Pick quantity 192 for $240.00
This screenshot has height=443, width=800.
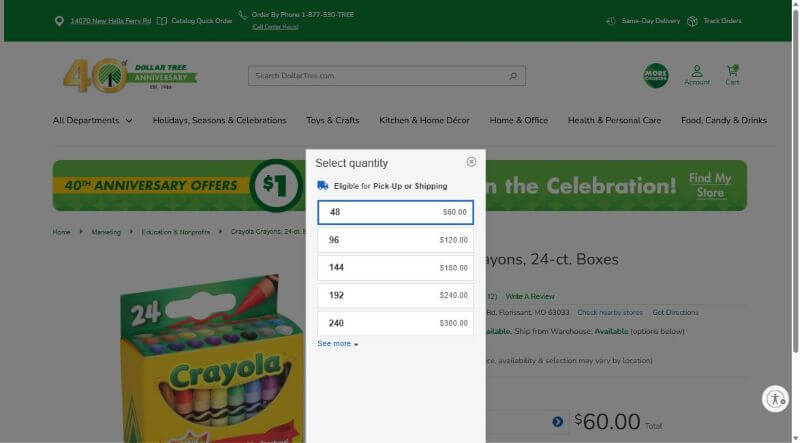pos(395,295)
